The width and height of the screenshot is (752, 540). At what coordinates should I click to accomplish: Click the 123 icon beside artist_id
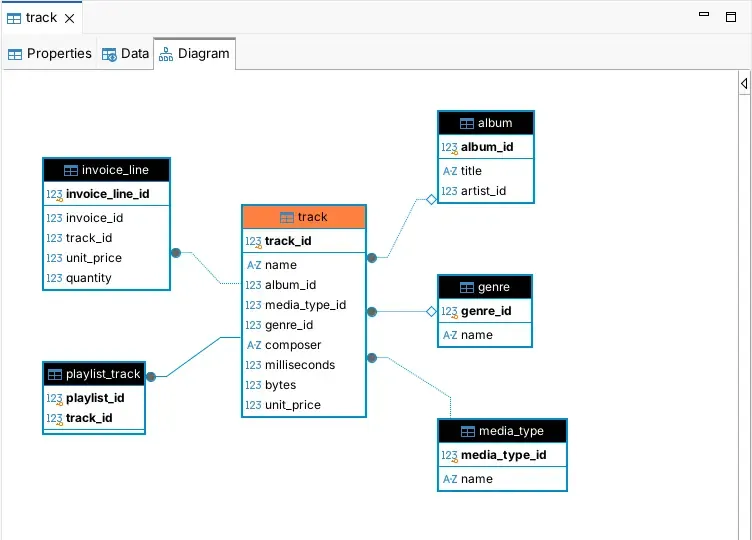coord(449,191)
